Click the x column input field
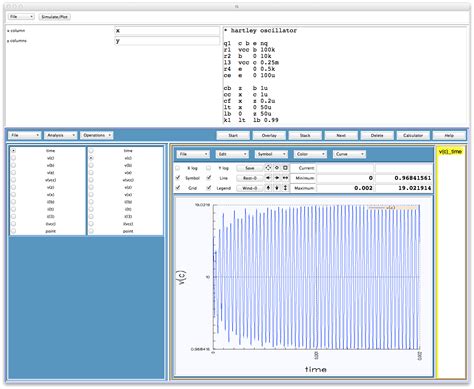 [x=167, y=31]
